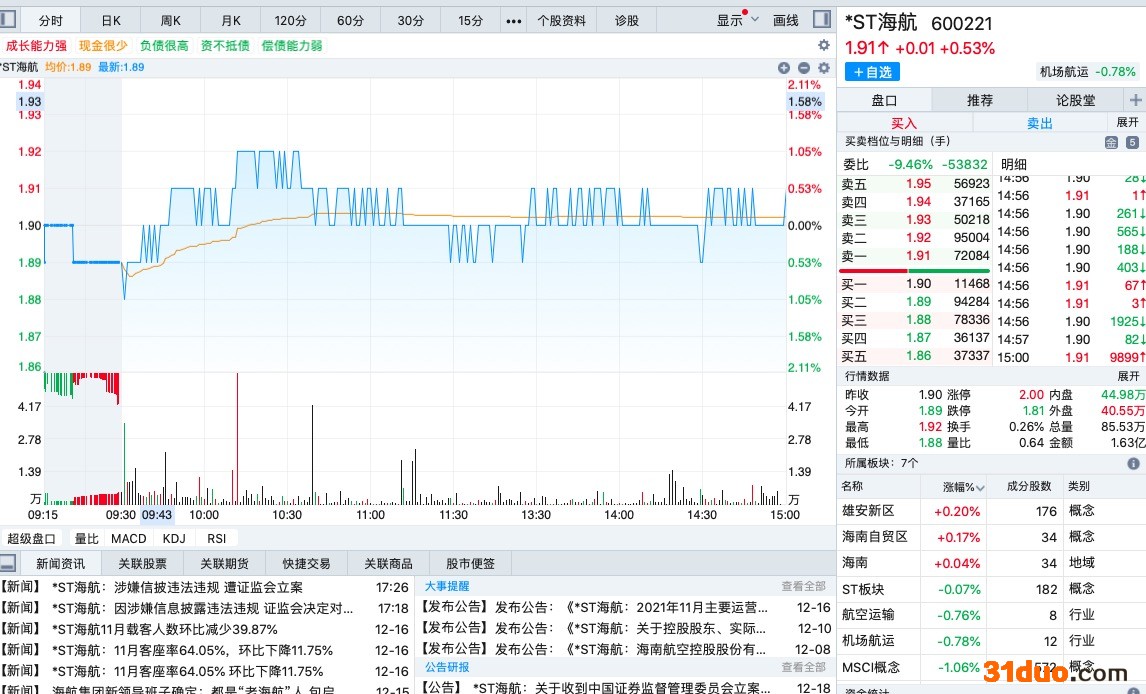点击买卖档位区域的「5」档位图标
The image size is (1146, 694).
(1133, 143)
